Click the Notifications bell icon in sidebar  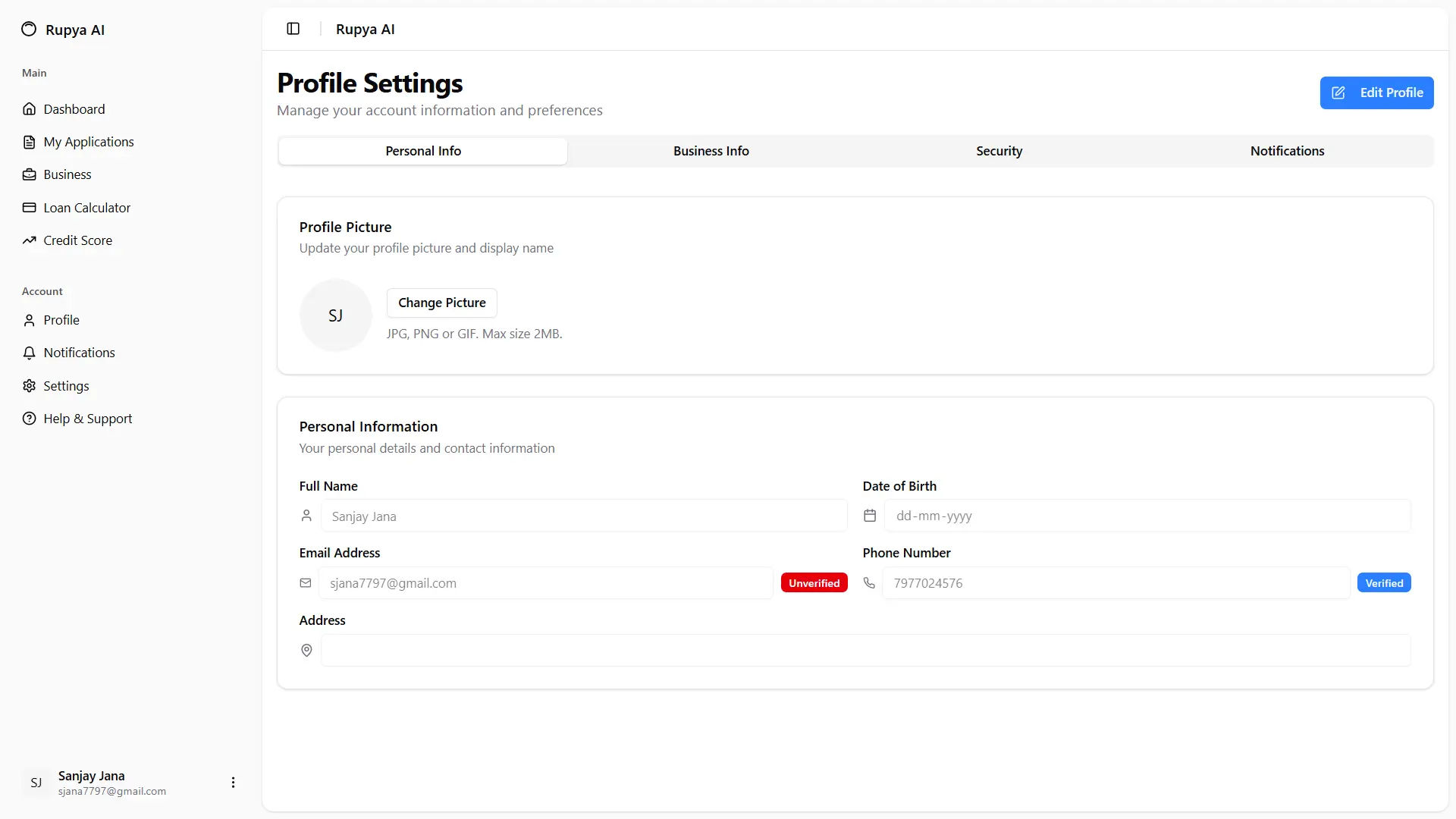pos(29,353)
